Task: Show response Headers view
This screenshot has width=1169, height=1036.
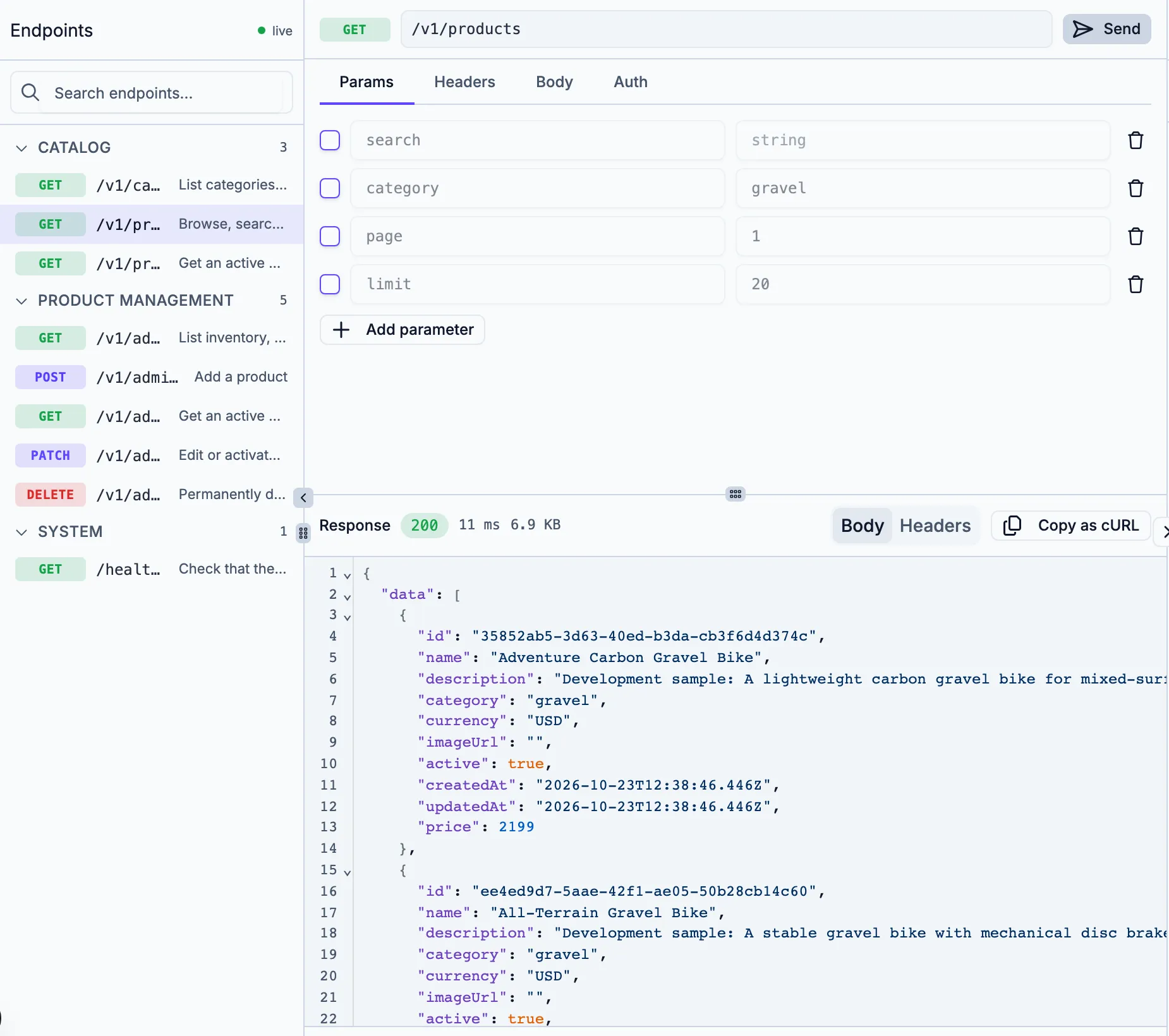Action: 935,526
